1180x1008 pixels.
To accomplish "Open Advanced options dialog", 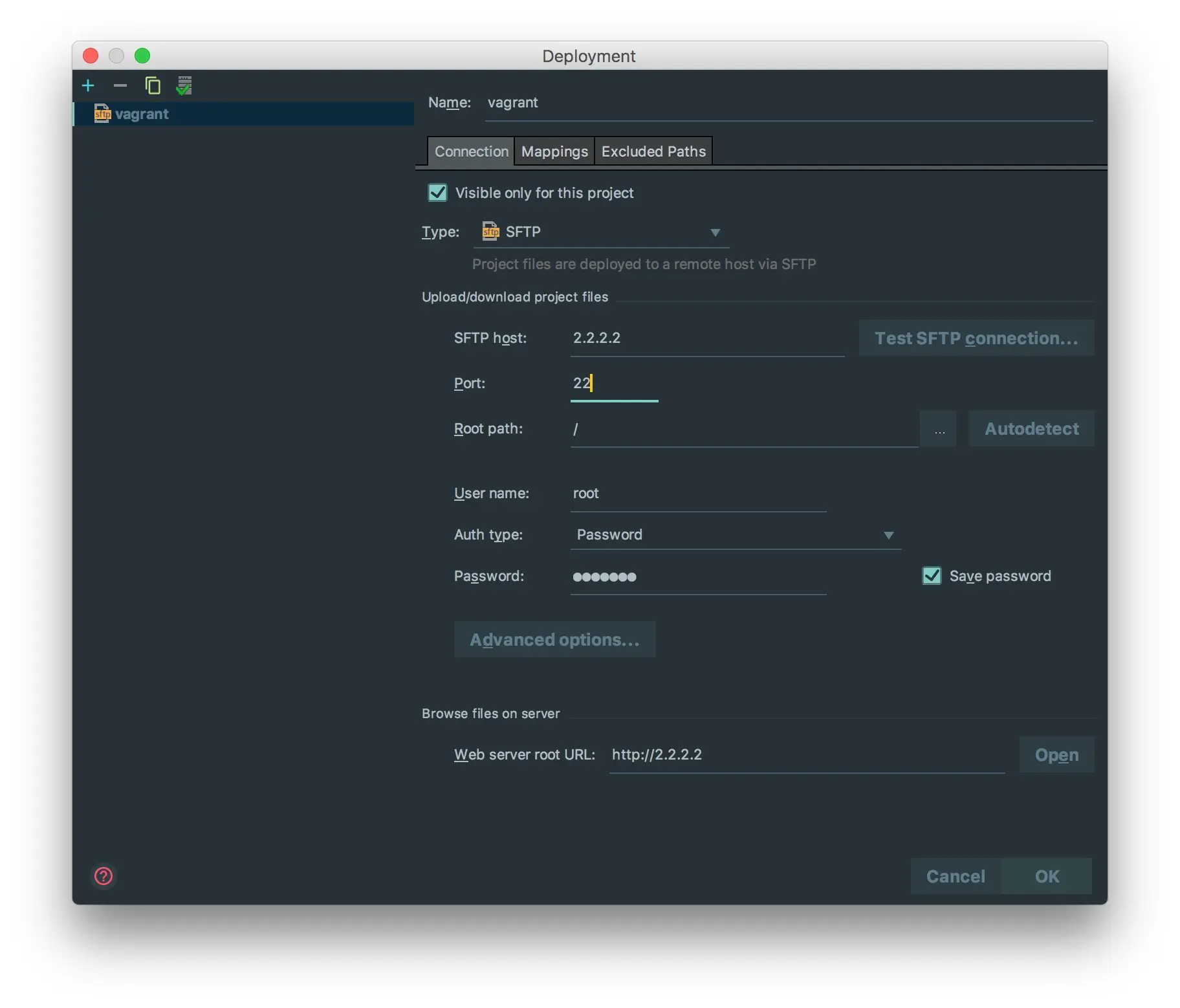I will point(554,640).
